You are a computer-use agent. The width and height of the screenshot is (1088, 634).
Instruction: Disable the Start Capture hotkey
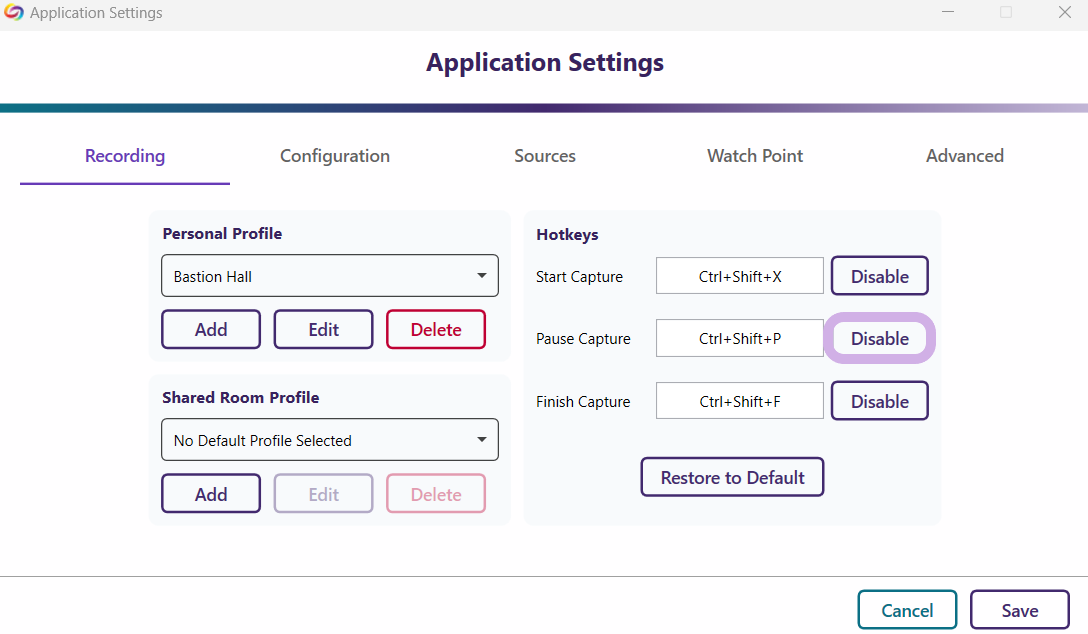(880, 276)
